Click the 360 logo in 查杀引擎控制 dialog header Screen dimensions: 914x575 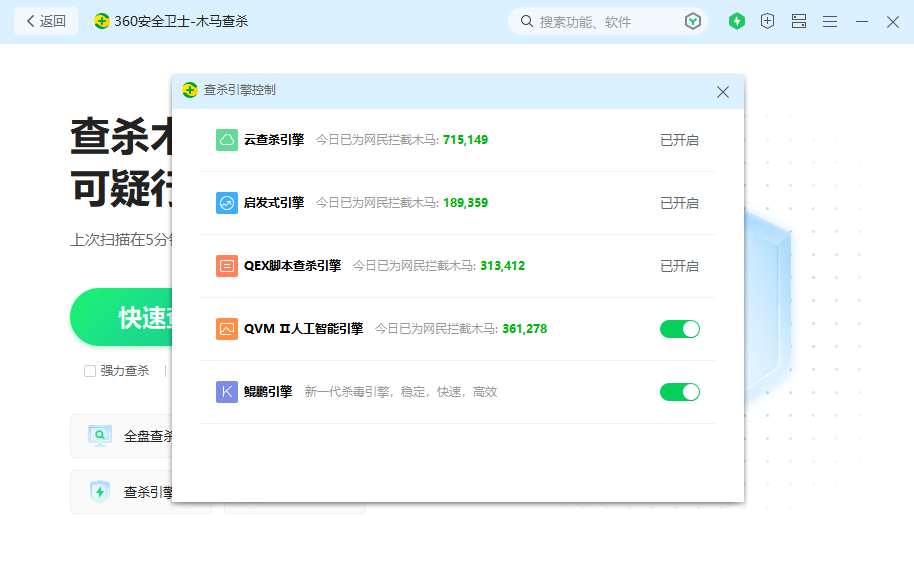coord(190,90)
